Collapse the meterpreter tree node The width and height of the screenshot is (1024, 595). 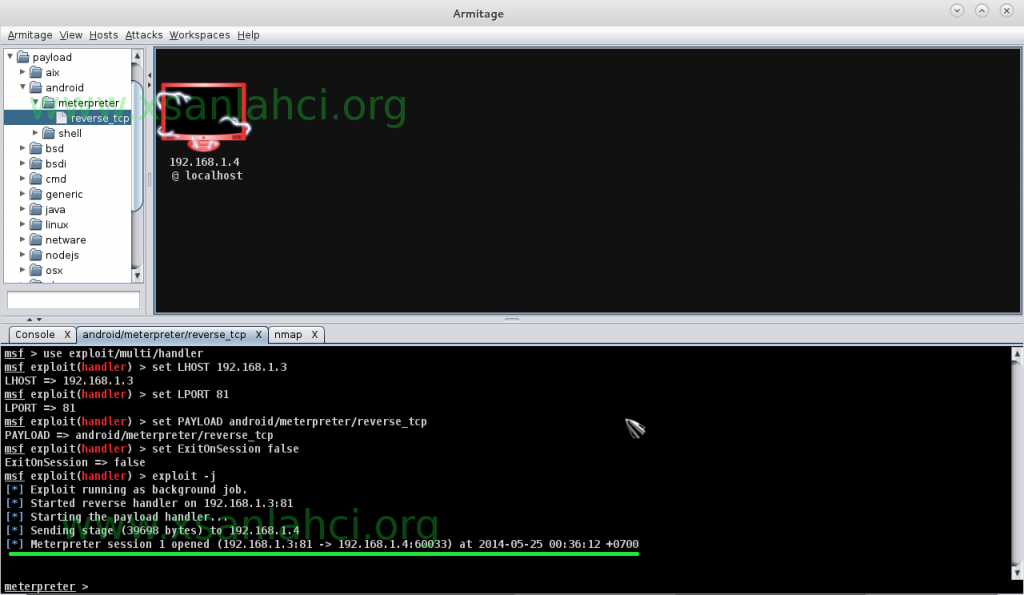[x=35, y=103]
